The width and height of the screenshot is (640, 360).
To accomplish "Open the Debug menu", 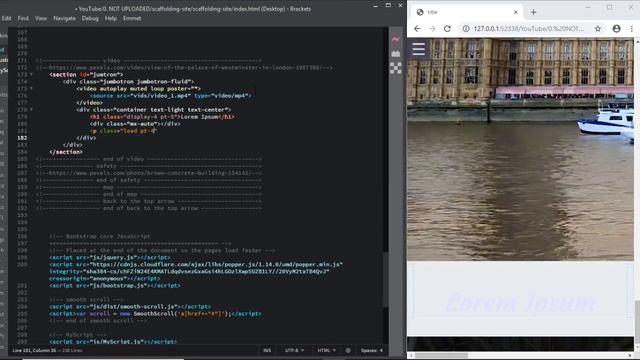I will (x=90, y=18).
